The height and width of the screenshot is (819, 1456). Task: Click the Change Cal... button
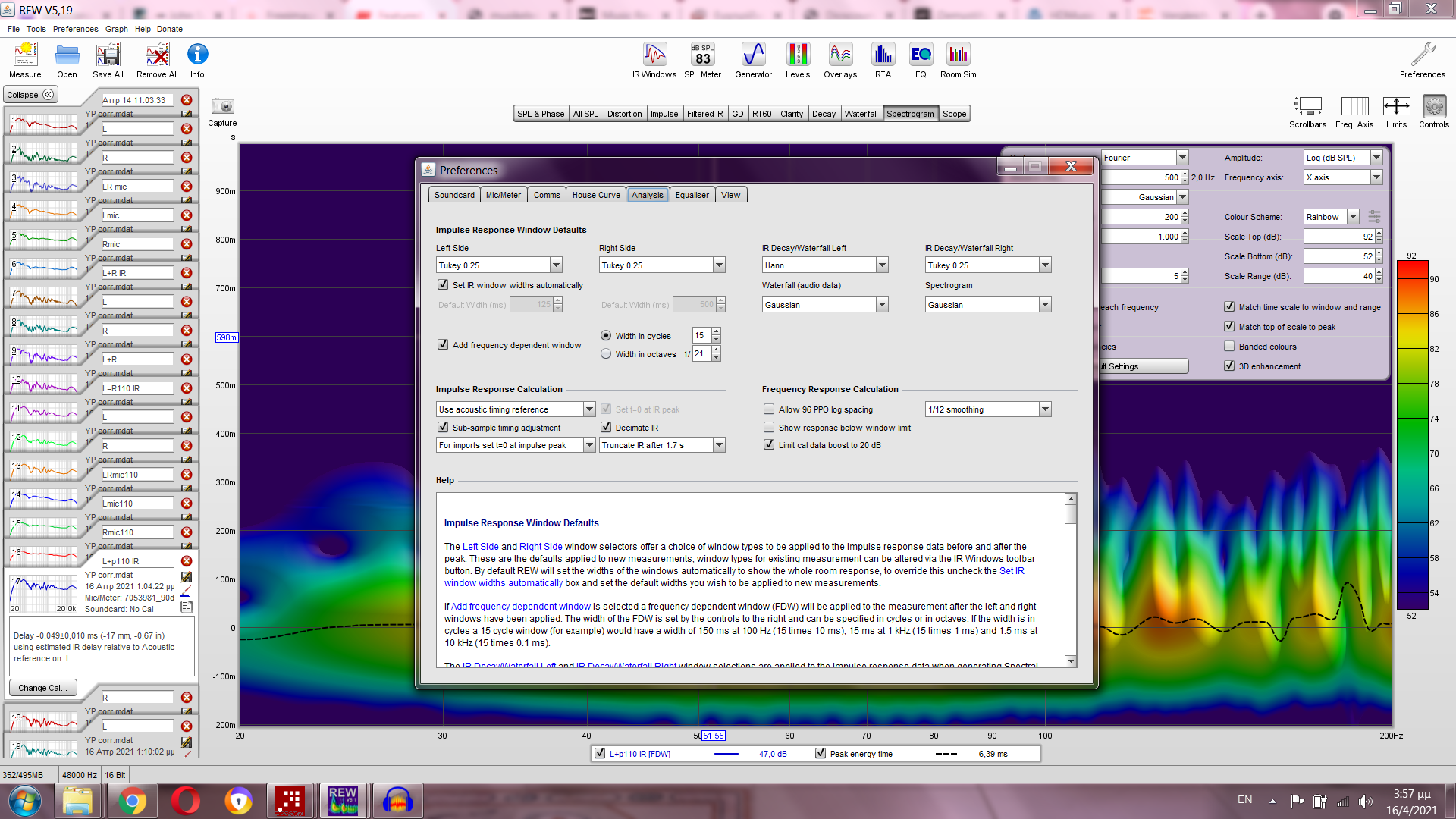point(42,688)
